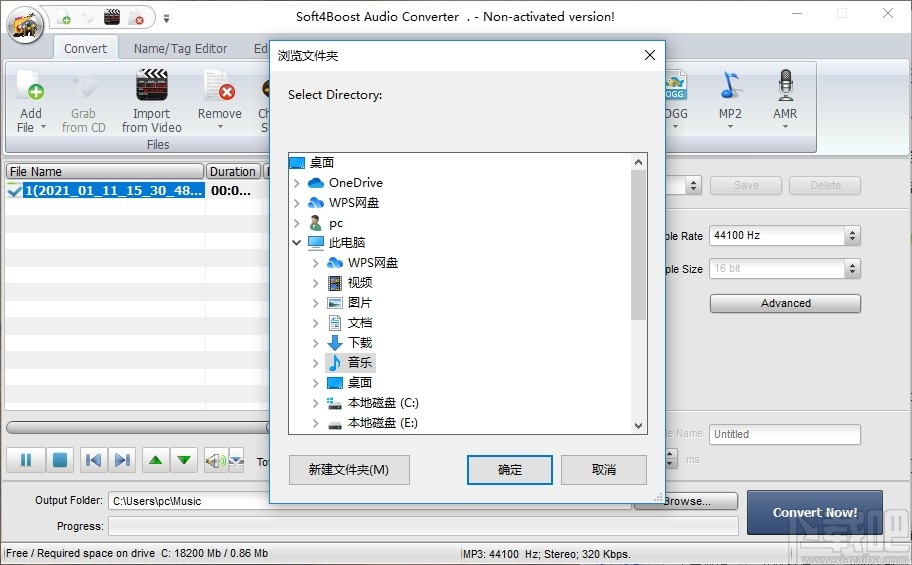
Task: Click Grab from CD icon
Action: 84,87
